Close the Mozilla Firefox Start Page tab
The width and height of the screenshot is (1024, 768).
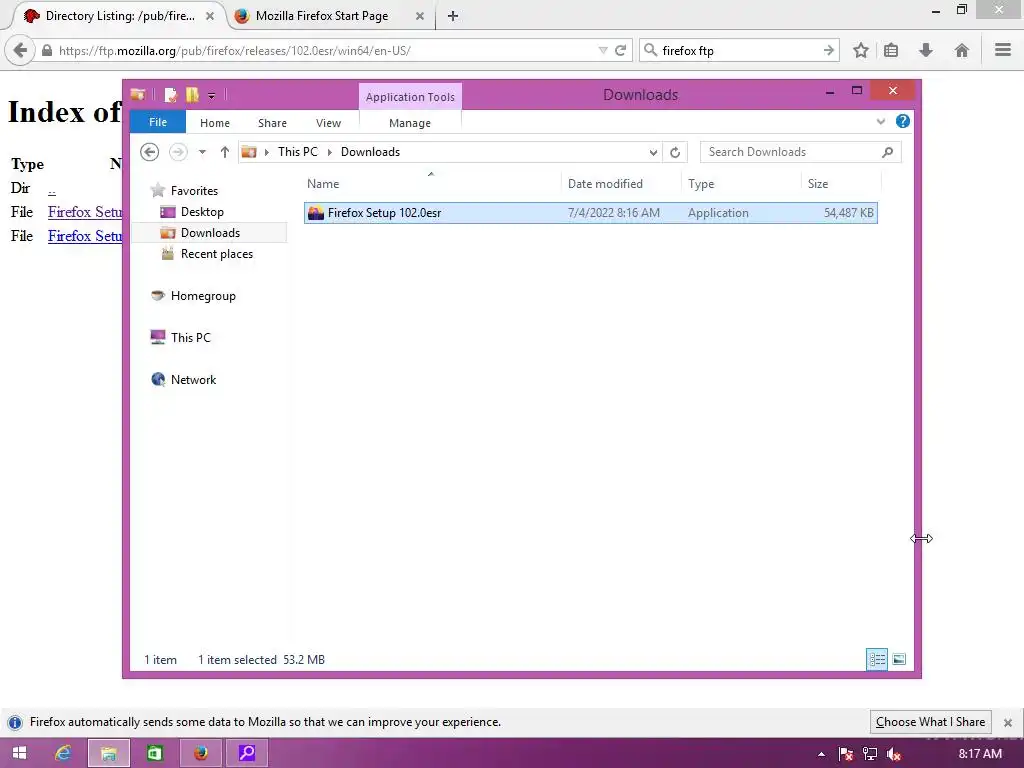pyautogui.click(x=420, y=16)
